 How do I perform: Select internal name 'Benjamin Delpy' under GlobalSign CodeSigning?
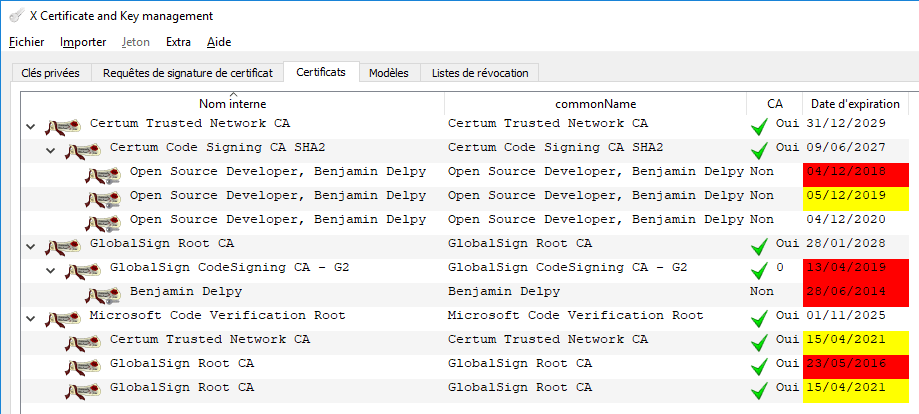click(x=186, y=291)
